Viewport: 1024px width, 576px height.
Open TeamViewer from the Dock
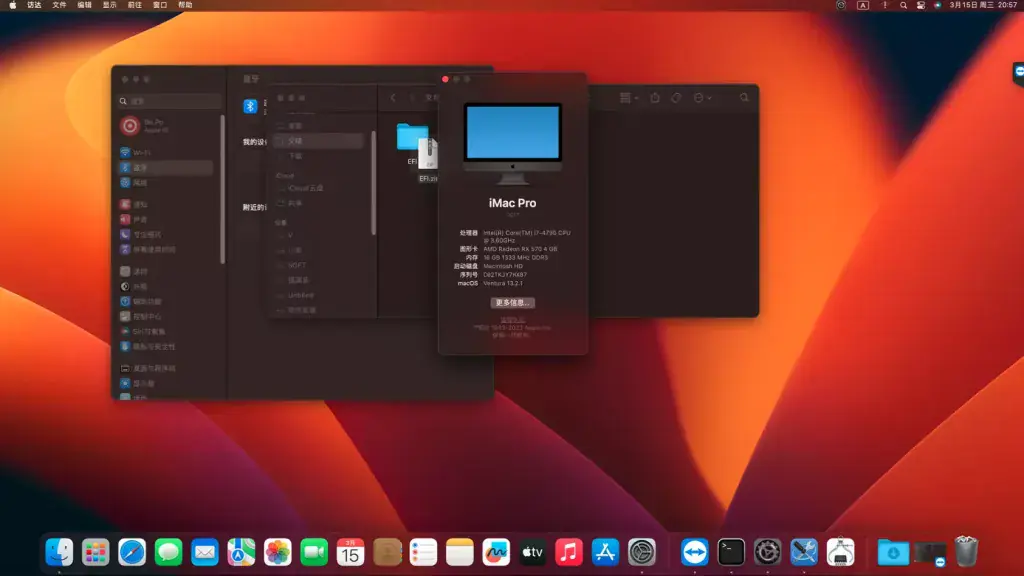(694, 552)
